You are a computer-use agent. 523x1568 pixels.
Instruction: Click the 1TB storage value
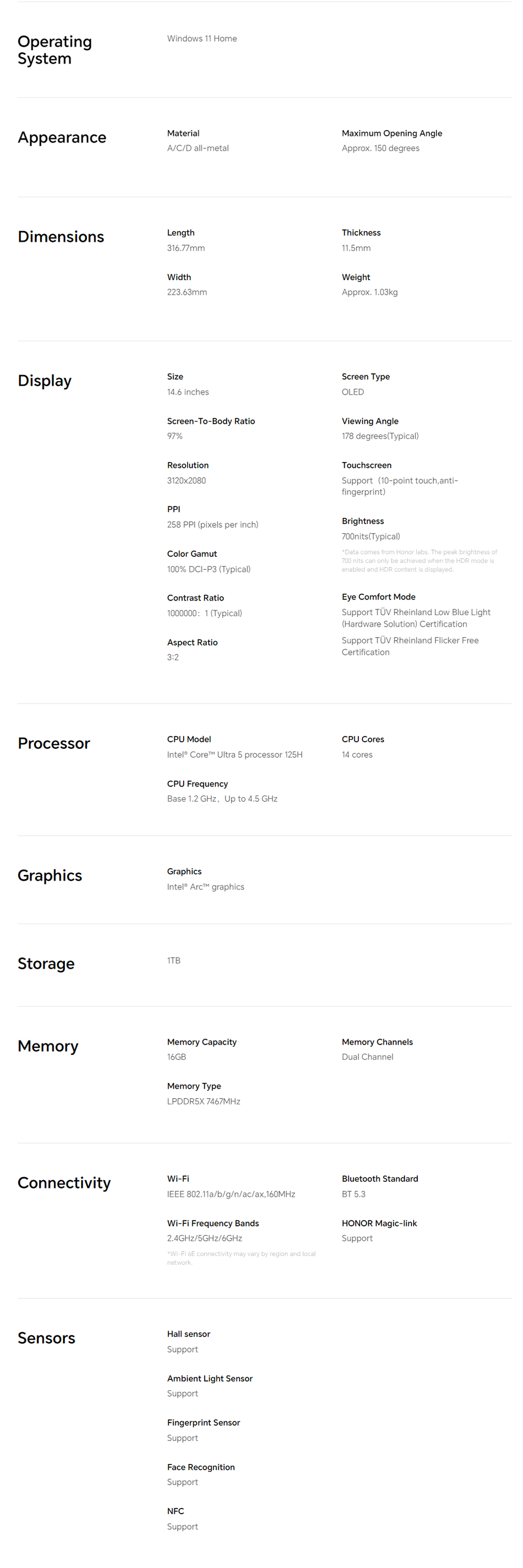174,961
